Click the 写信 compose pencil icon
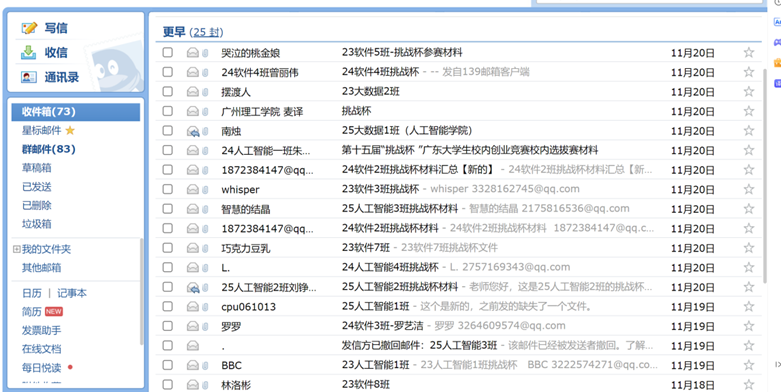Screen dimensions: 781x392 (x=29, y=28)
